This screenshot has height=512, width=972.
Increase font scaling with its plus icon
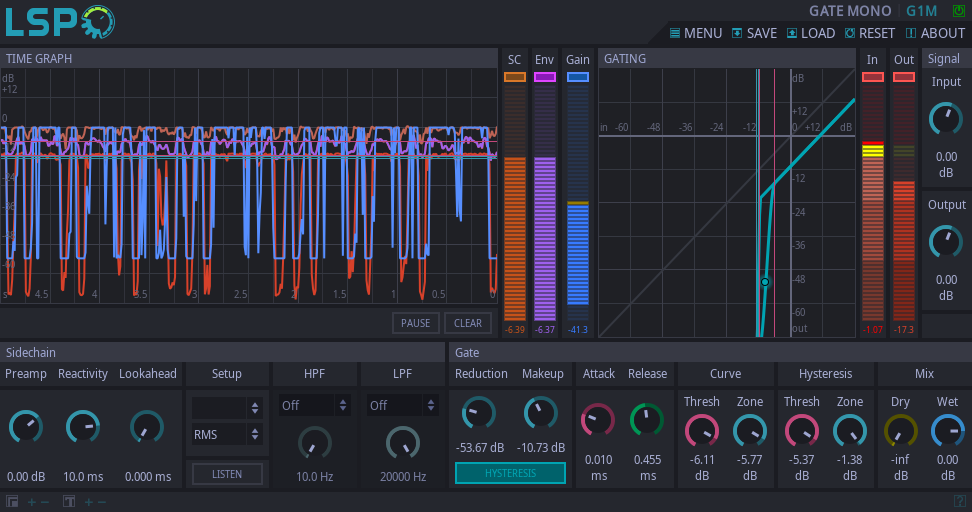pyautogui.click(x=89, y=502)
